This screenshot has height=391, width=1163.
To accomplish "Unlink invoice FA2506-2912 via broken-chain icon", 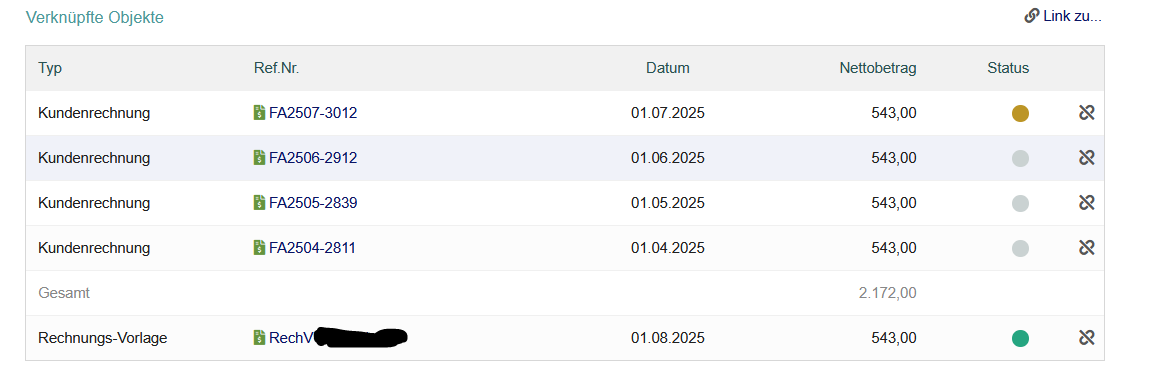I will [x=1087, y=158].
